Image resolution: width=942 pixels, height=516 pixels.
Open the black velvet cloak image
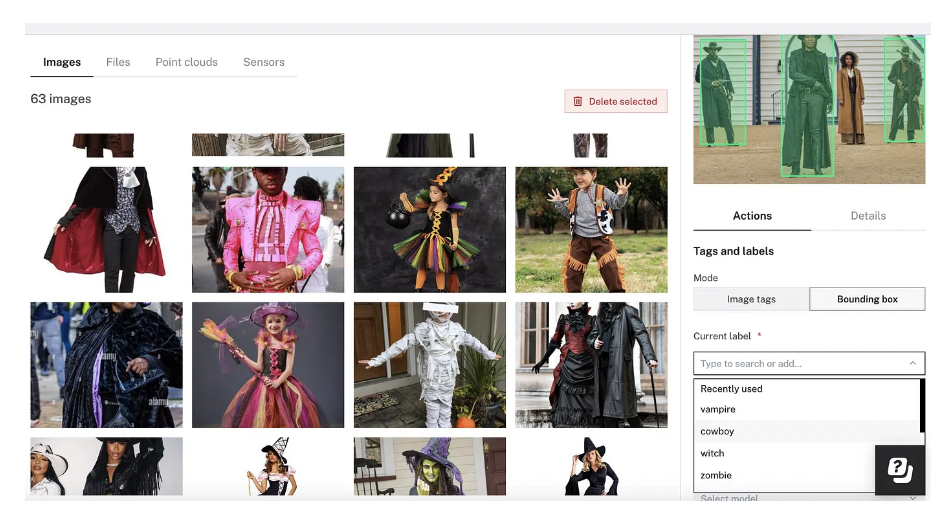106,365
